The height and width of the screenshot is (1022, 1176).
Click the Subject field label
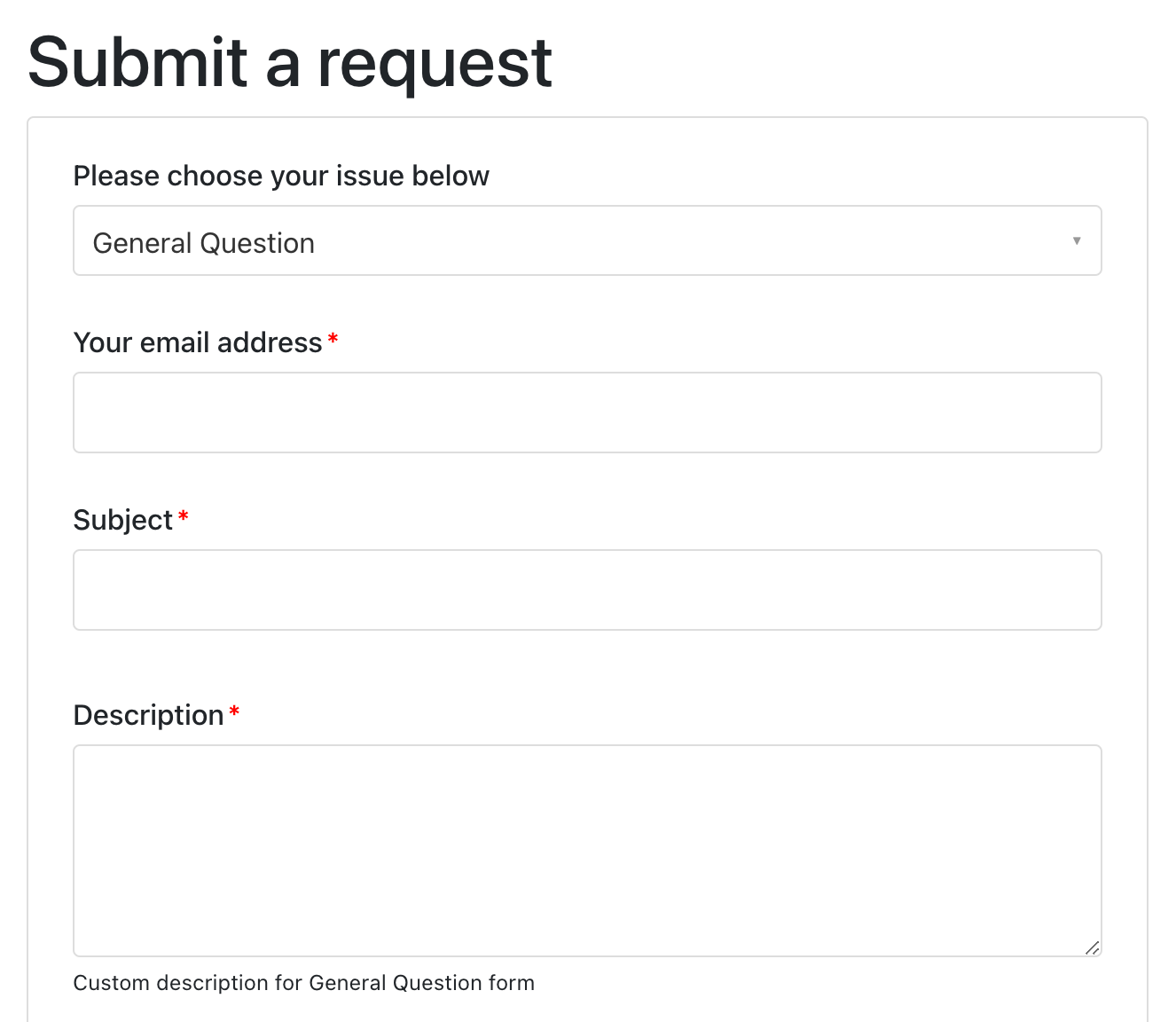tap(123, 520)
